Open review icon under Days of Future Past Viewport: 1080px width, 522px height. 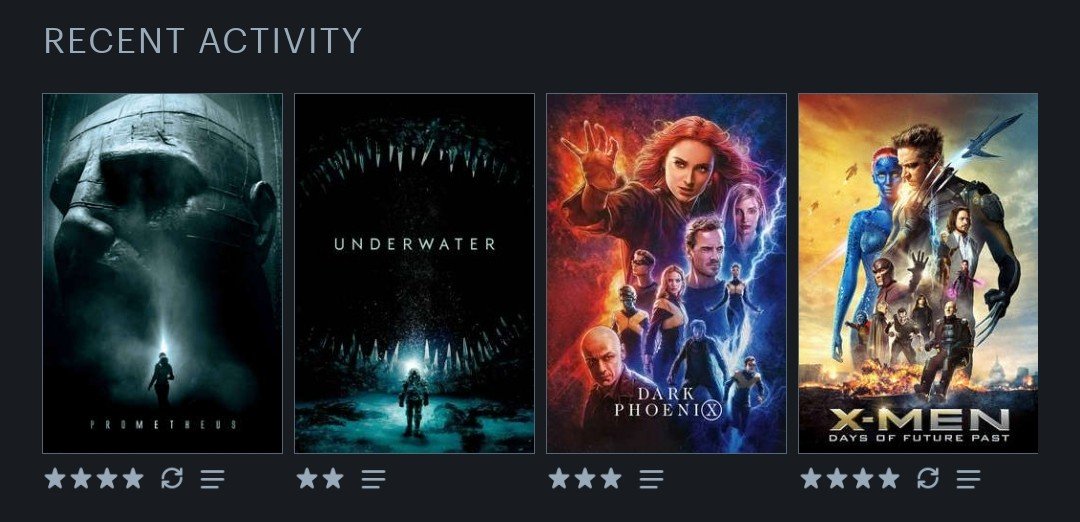[968, 479]
